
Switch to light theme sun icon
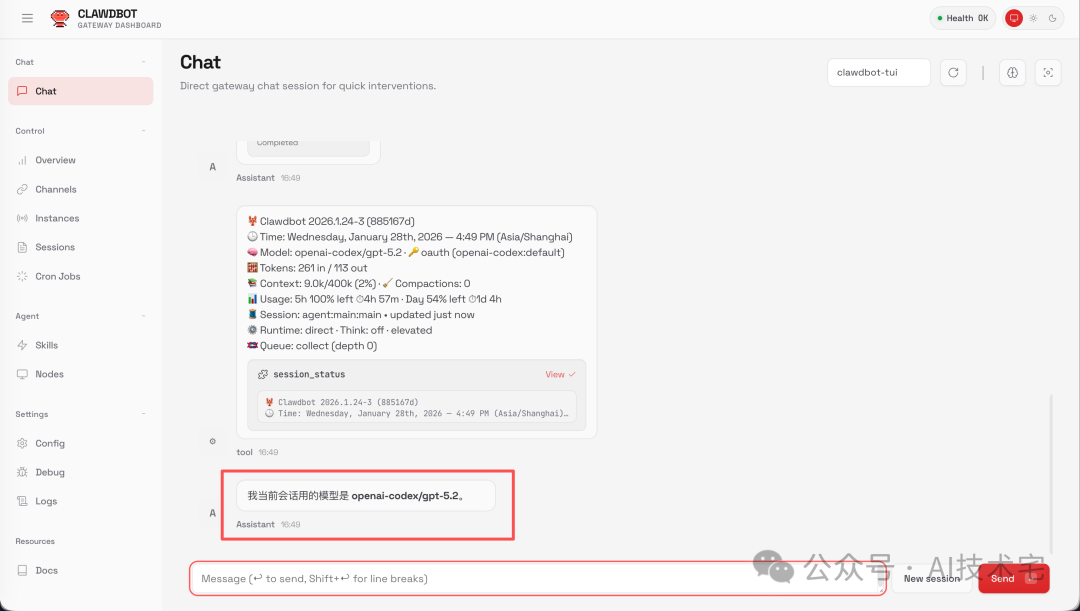point(1033,19)
